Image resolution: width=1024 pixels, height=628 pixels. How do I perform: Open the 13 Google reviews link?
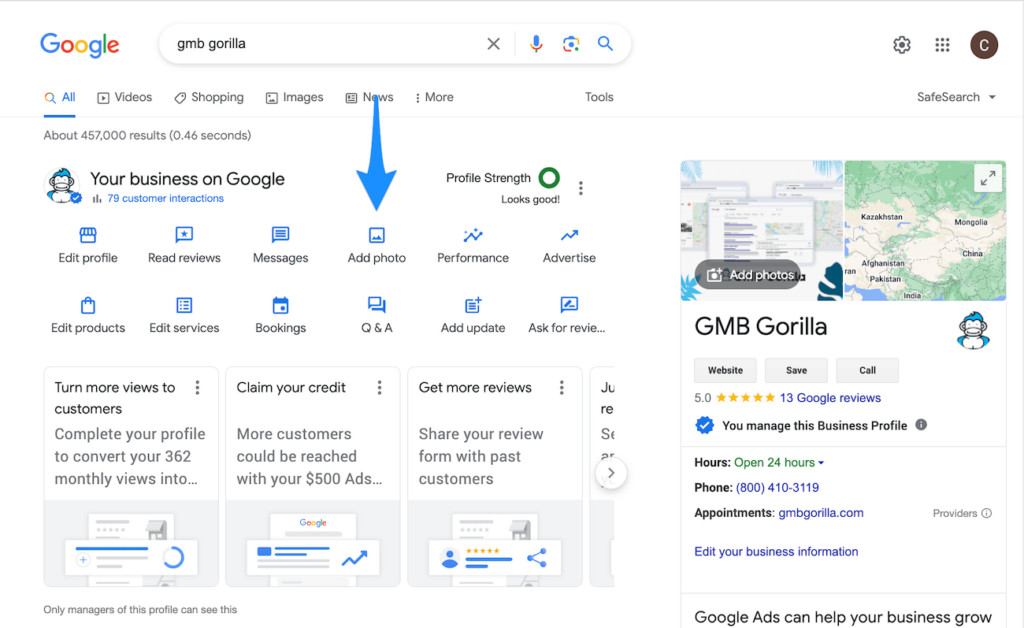tap(830, 398)
